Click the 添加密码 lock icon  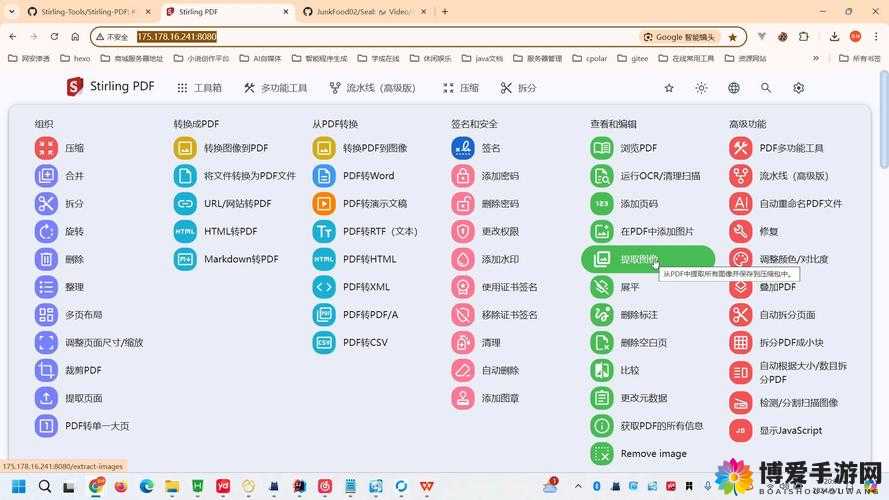click(463, 176)
